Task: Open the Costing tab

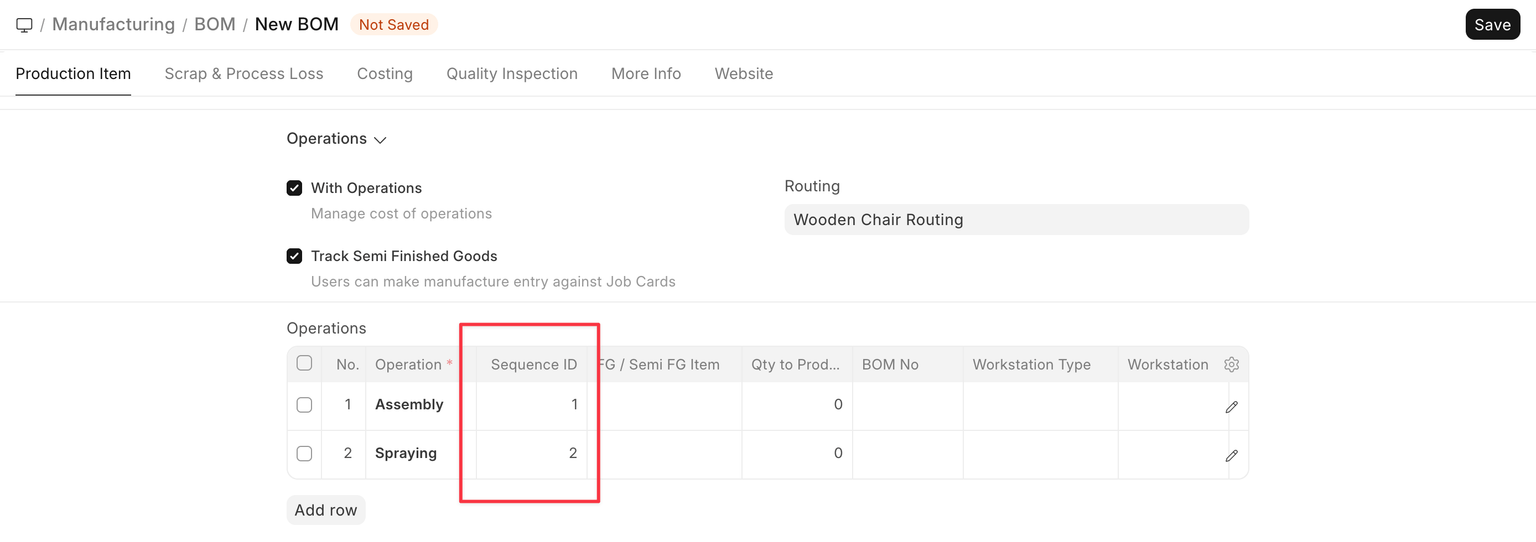Action: pyautogui.click(x=385, y=74)
